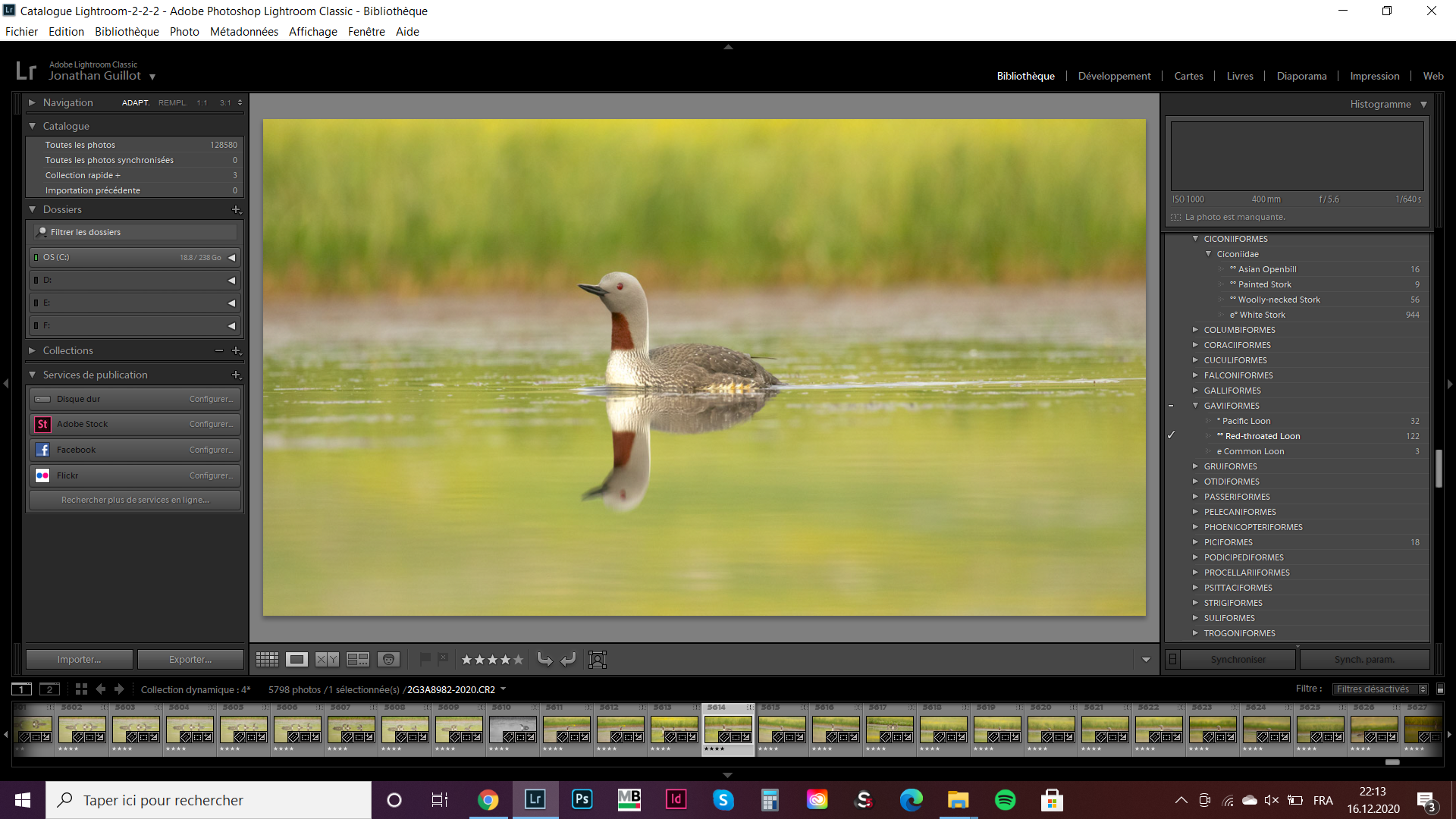Screen dimensions: 1456x819
Task: Expand the Collections panel
Action: click(32, 350)
